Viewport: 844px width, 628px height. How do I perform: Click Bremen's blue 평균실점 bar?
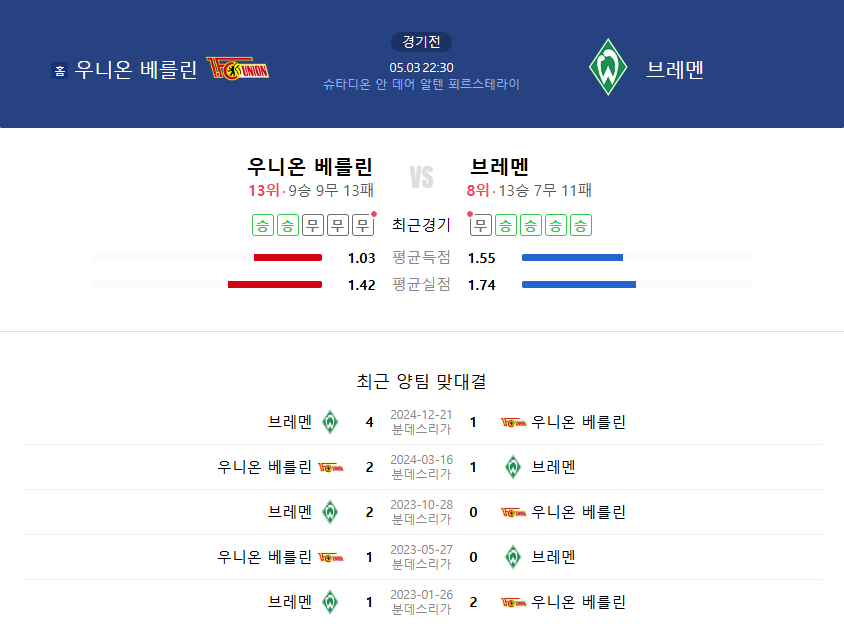(579, 285)
